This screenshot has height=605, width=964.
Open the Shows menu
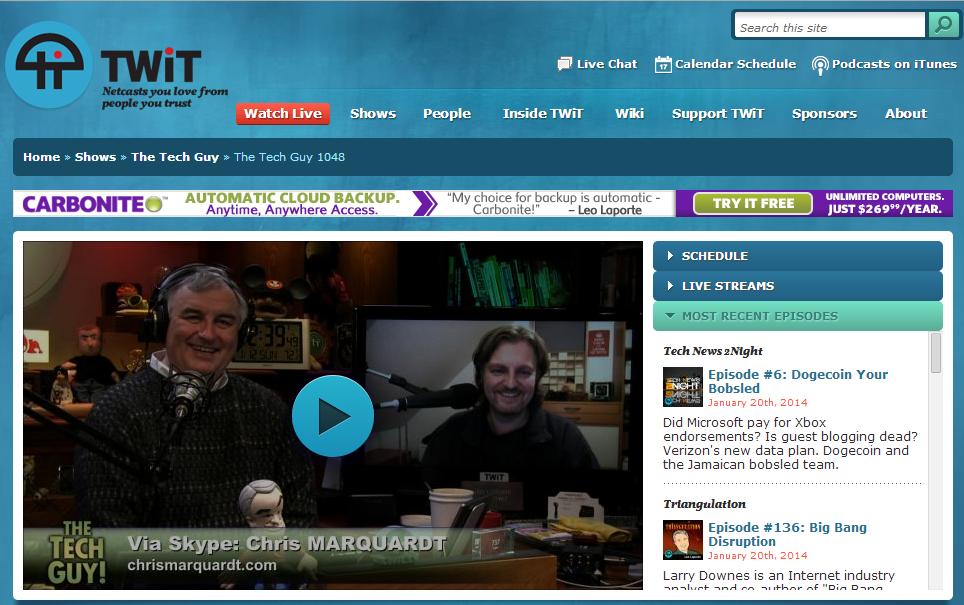click(x=373, y=114)
